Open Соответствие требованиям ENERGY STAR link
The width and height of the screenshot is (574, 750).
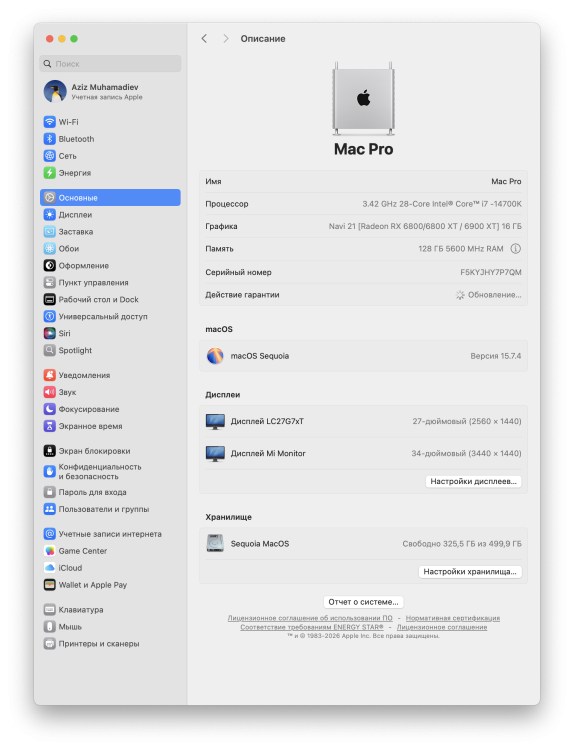pos(312,627)
